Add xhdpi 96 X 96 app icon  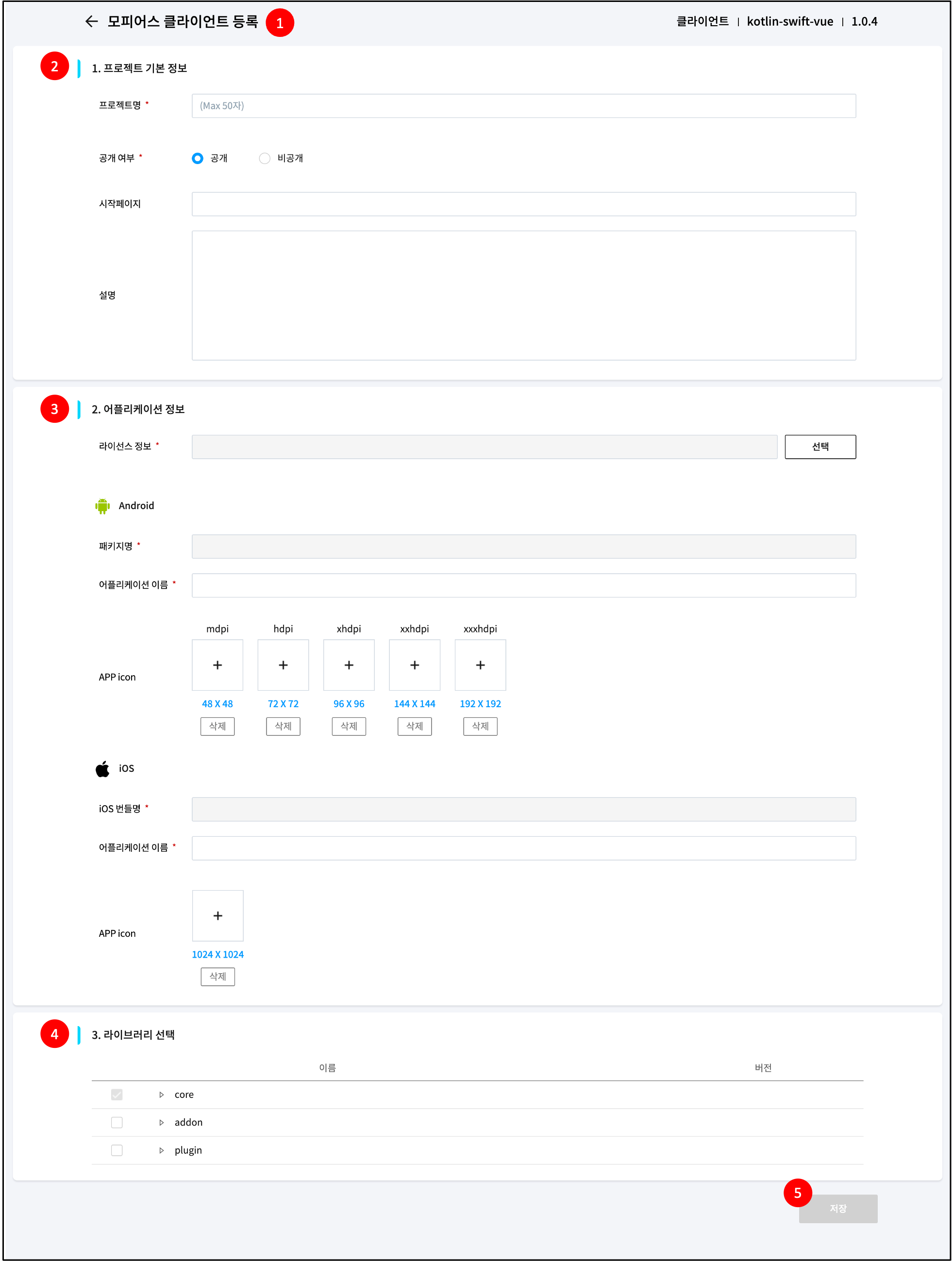349,664
